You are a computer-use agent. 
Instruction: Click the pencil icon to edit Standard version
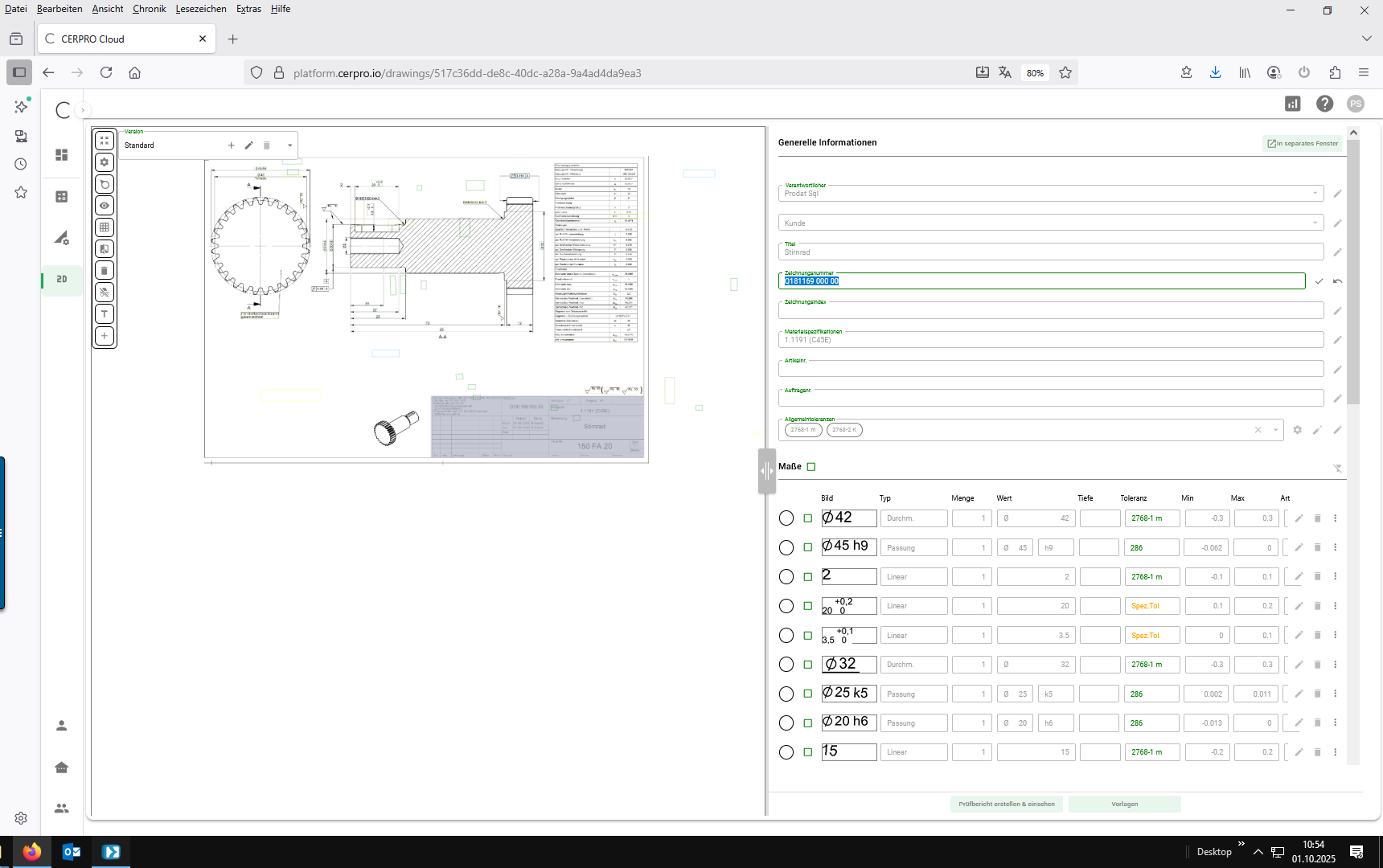pyautogui.click(x=249, y=145)
